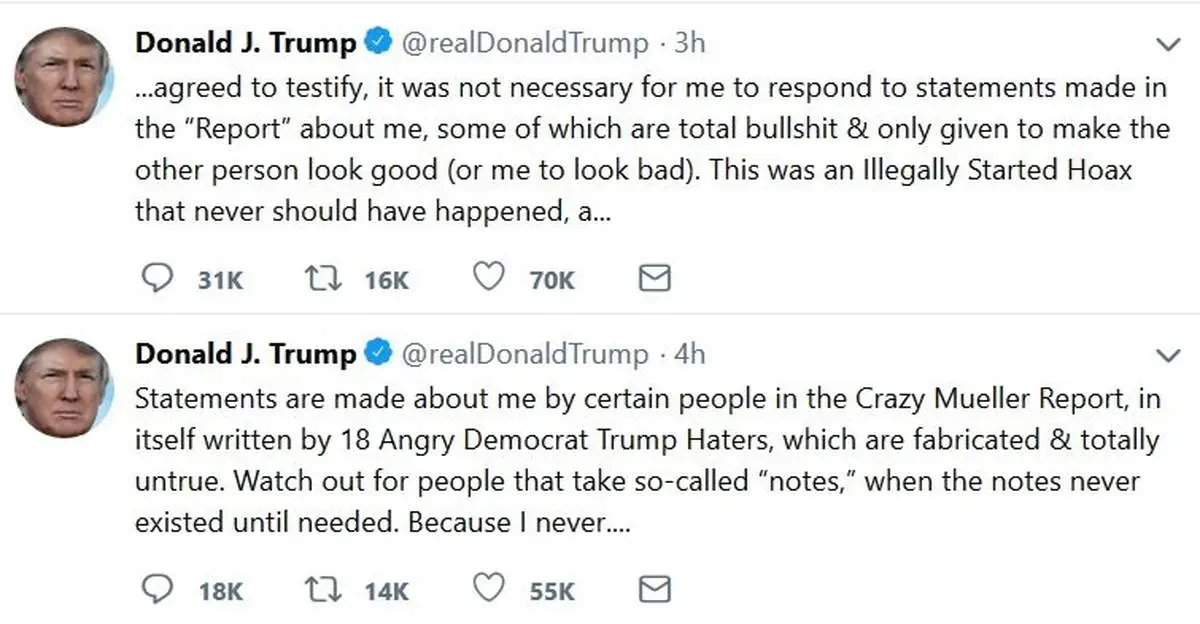Like the 4h Mueller Report tweet
The image size is (1200, 624).
[x=487, y=590]
